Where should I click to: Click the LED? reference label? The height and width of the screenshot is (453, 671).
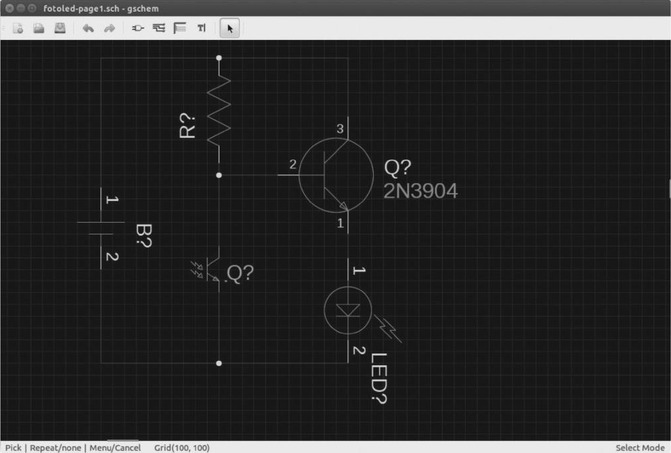[380, 378]
